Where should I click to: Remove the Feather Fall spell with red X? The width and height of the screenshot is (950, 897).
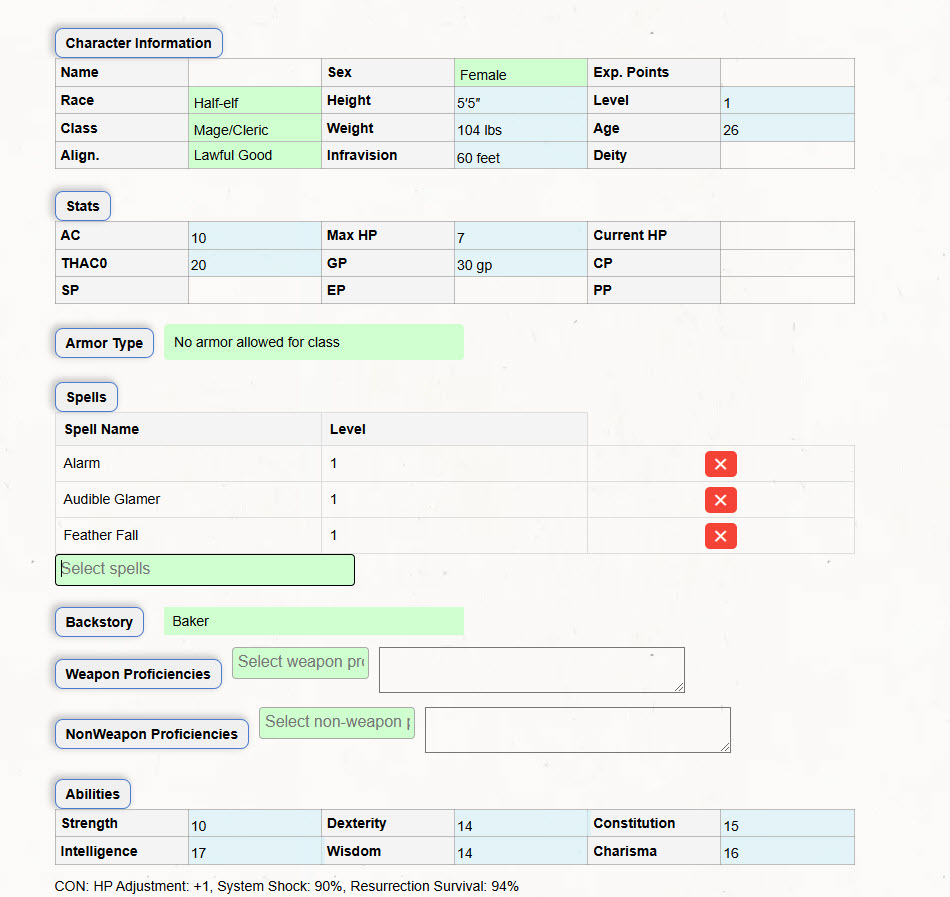pyautogui.click(x=720, y=536)
